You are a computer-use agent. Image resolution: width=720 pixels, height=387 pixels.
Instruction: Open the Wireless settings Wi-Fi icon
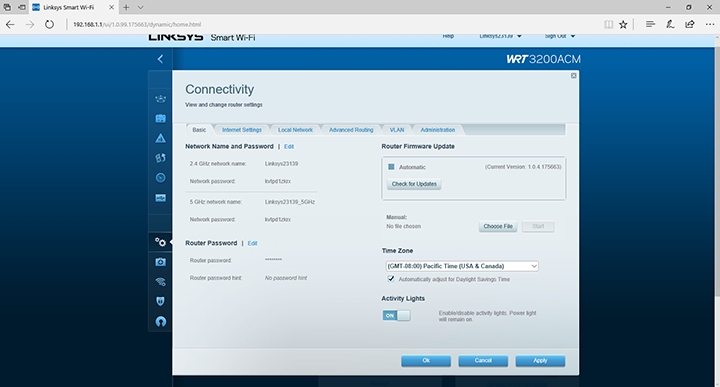(x=160, y=281)
